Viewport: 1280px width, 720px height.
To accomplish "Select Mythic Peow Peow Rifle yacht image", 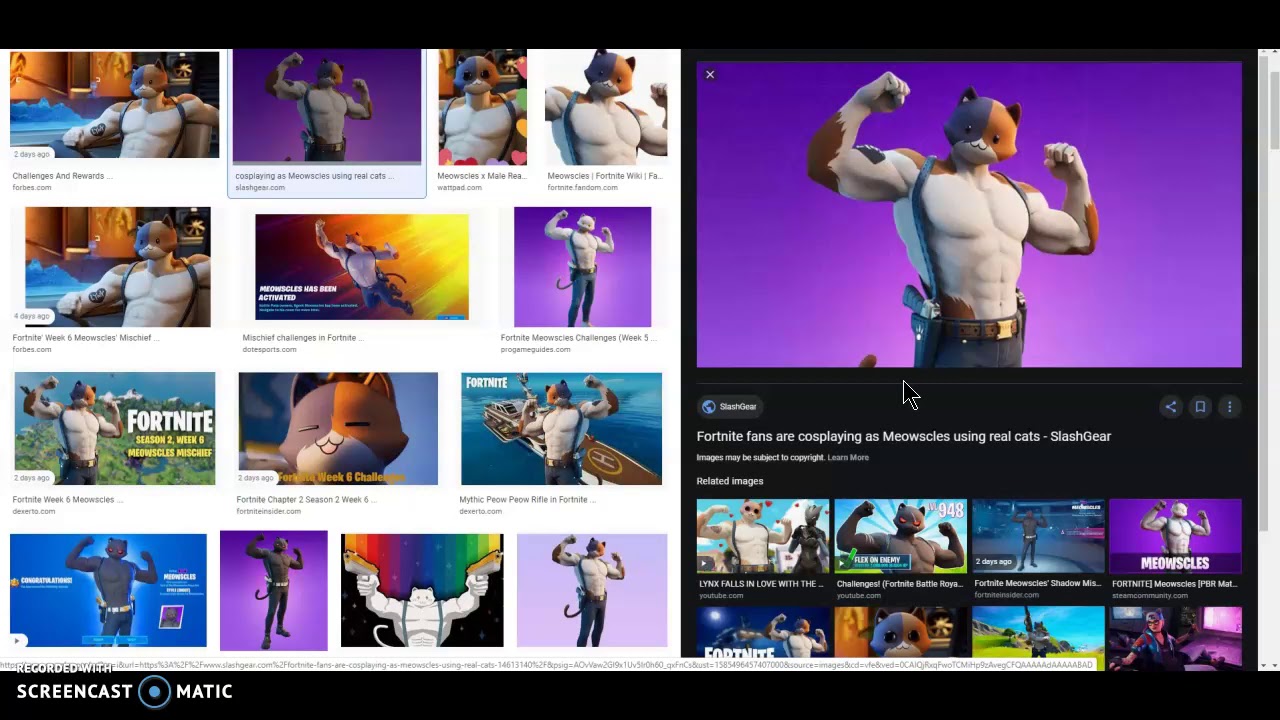I will coord(561,428).
